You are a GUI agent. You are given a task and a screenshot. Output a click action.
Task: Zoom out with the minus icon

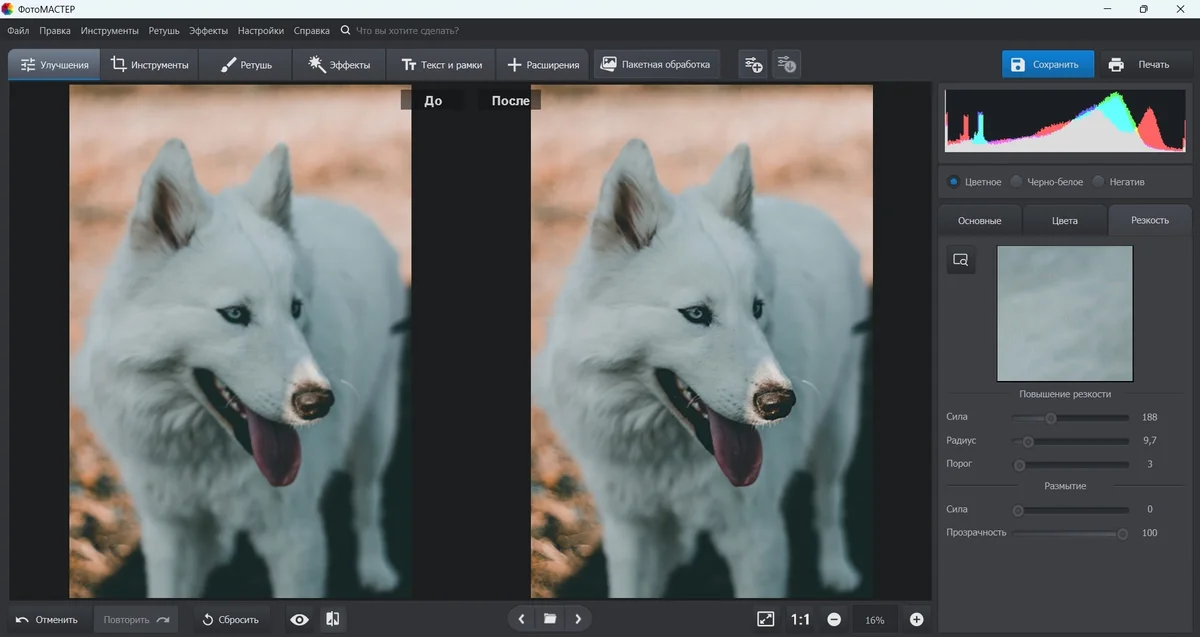(834, 620)
